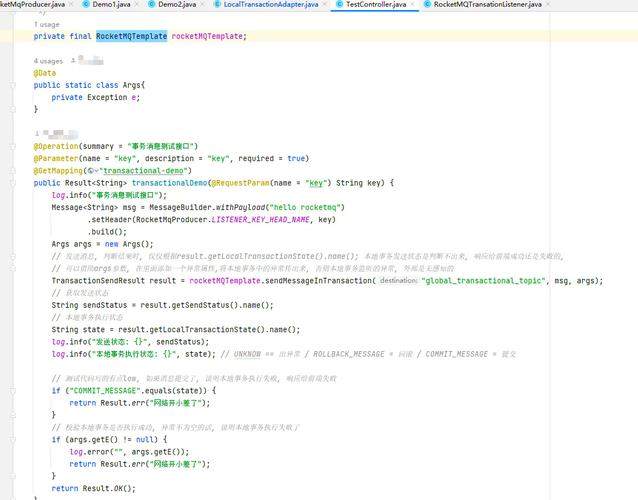Close the Demo2.java tab
Viewport: 638px width, 500px height.
(x=203, y=4)
